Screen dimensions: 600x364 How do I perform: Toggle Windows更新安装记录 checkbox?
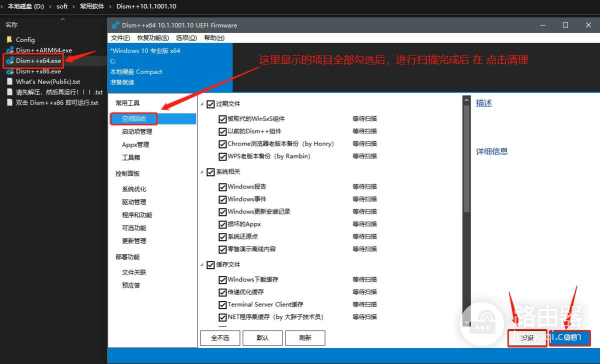click(x=222, y=212)
